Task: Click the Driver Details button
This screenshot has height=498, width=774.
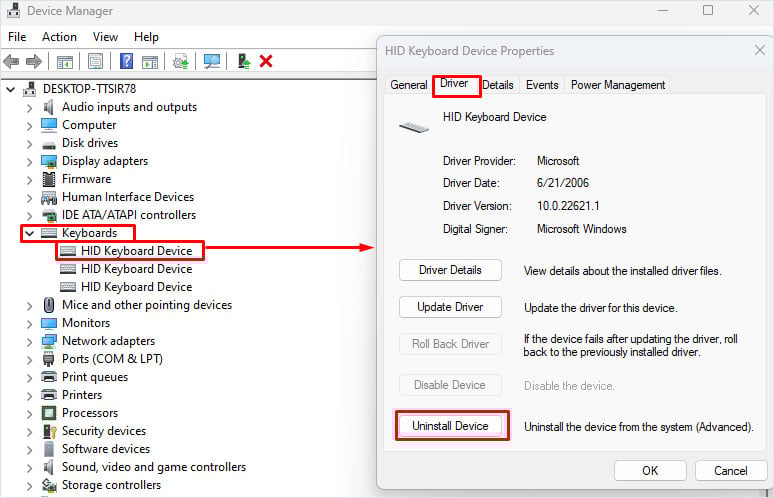Action: [450, 270]
